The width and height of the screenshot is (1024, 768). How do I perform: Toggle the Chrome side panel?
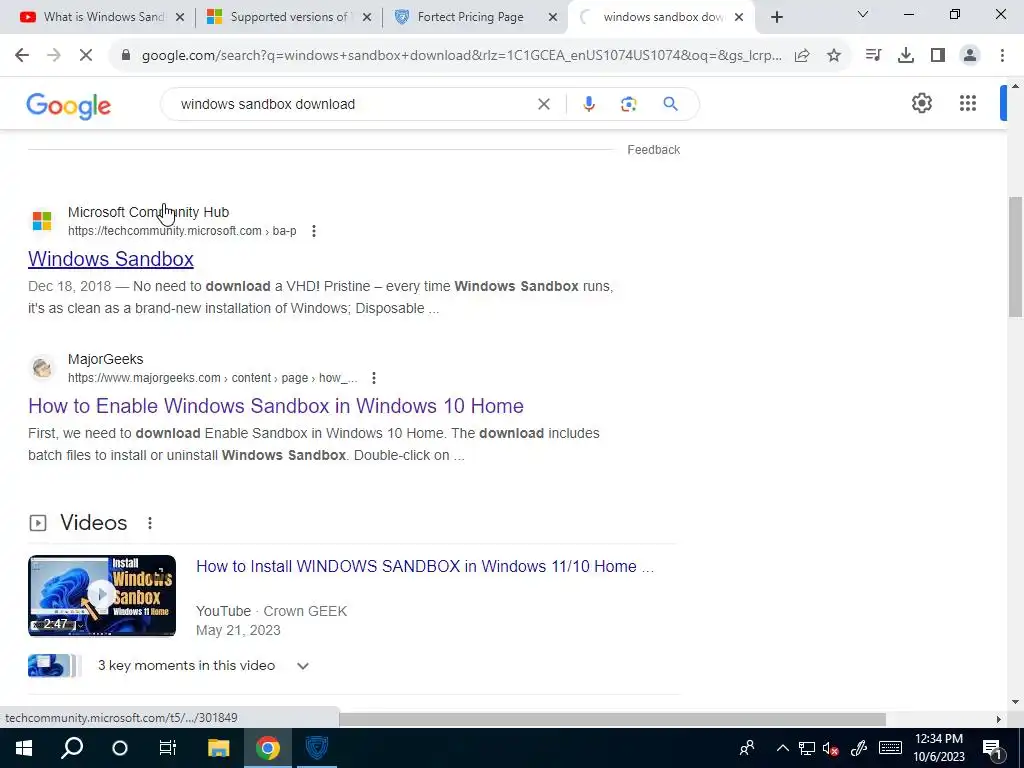coord(938,56)
